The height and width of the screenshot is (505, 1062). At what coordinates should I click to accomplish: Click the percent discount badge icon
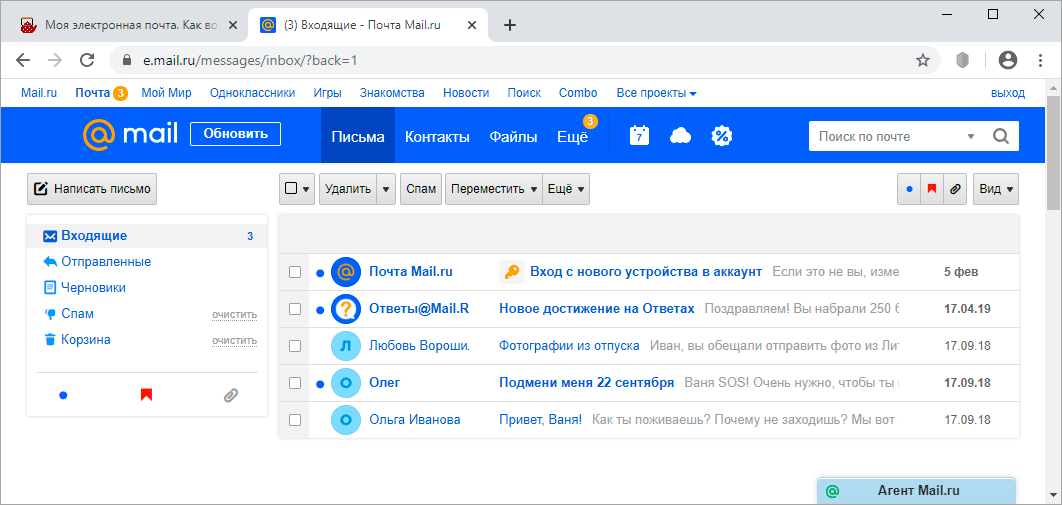(722, 136)
